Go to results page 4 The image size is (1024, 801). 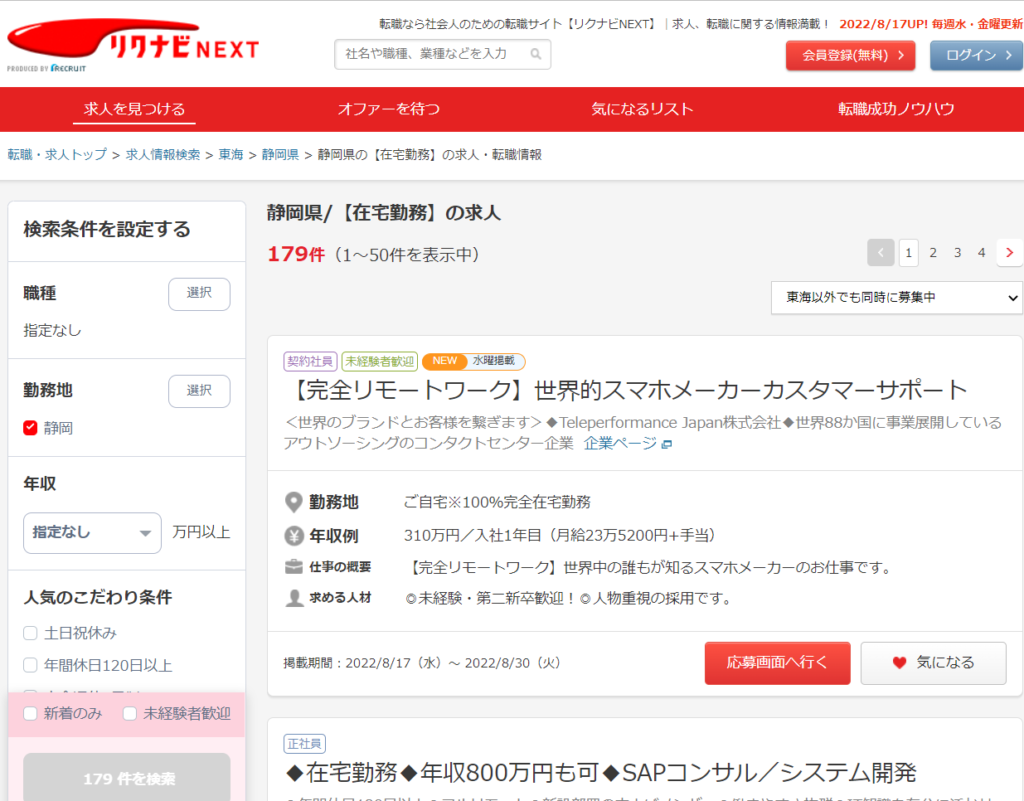pyautogui.click(x=981, y=253)
